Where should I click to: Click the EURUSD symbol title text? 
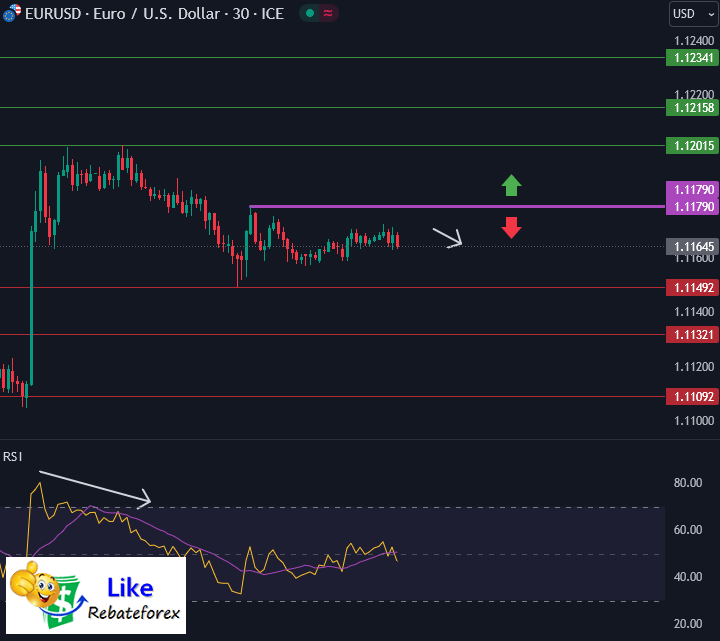click(151, 14)
